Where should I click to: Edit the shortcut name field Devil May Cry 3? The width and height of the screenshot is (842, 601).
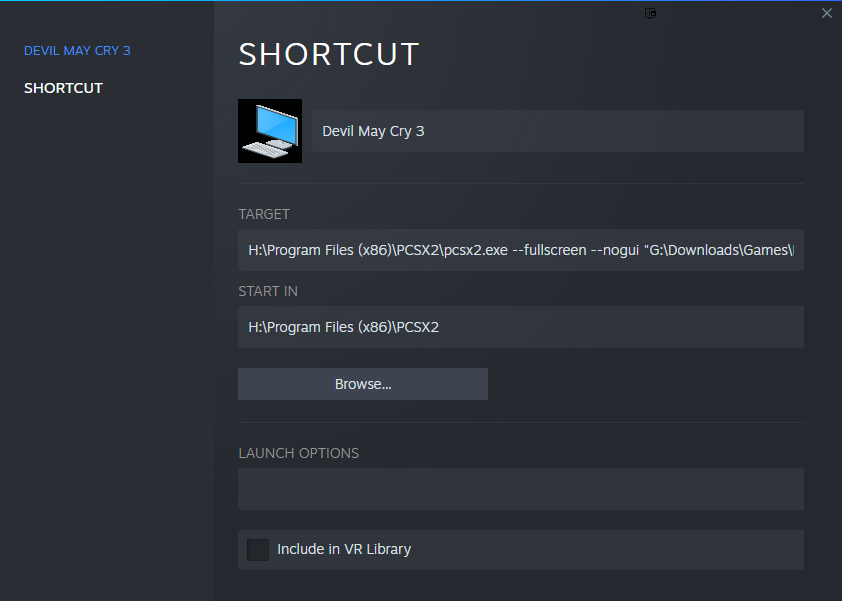558,131
